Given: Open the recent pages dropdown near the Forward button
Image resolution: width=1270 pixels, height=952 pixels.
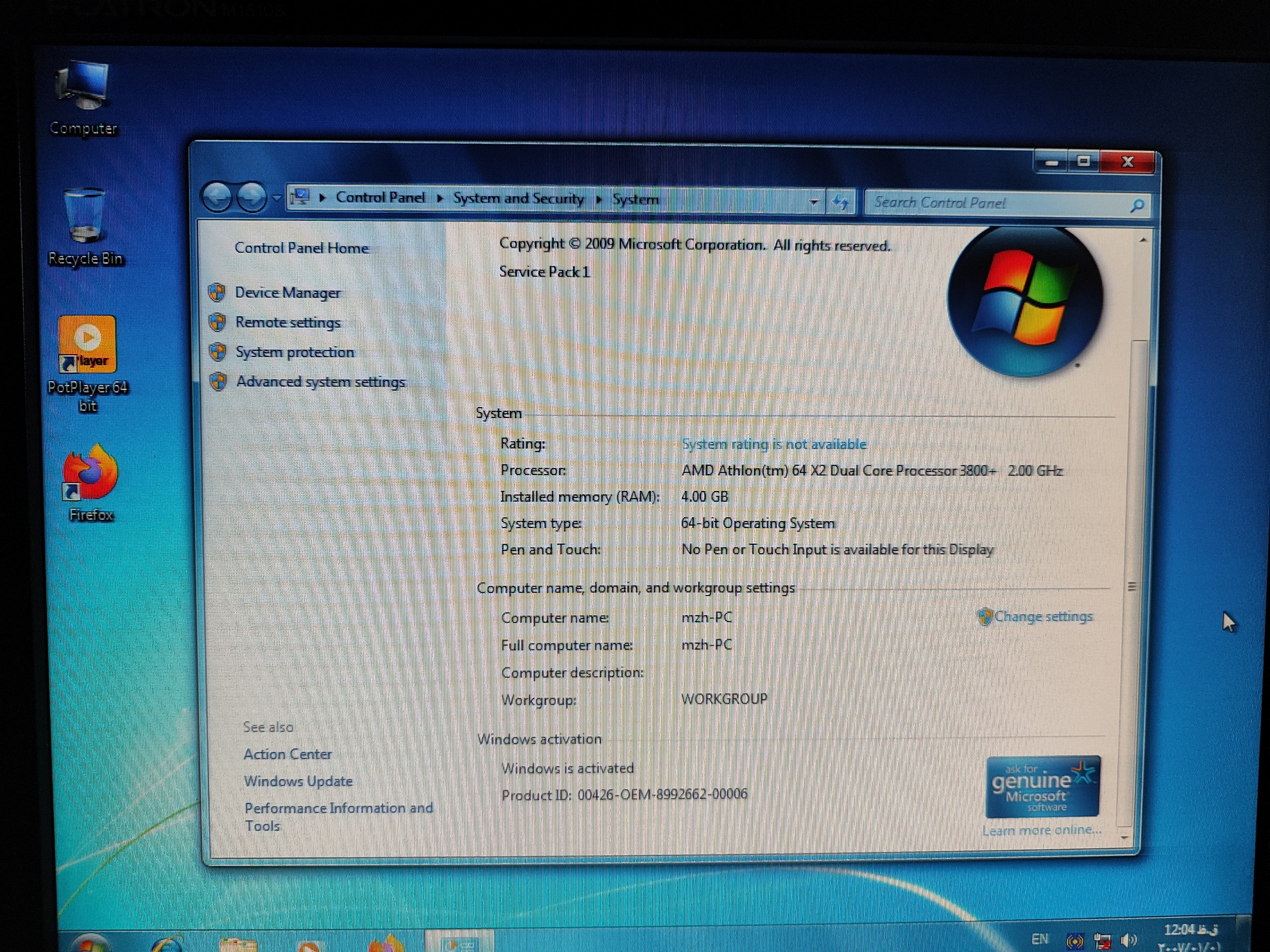Looking at the screenshot, I should 277,198.
